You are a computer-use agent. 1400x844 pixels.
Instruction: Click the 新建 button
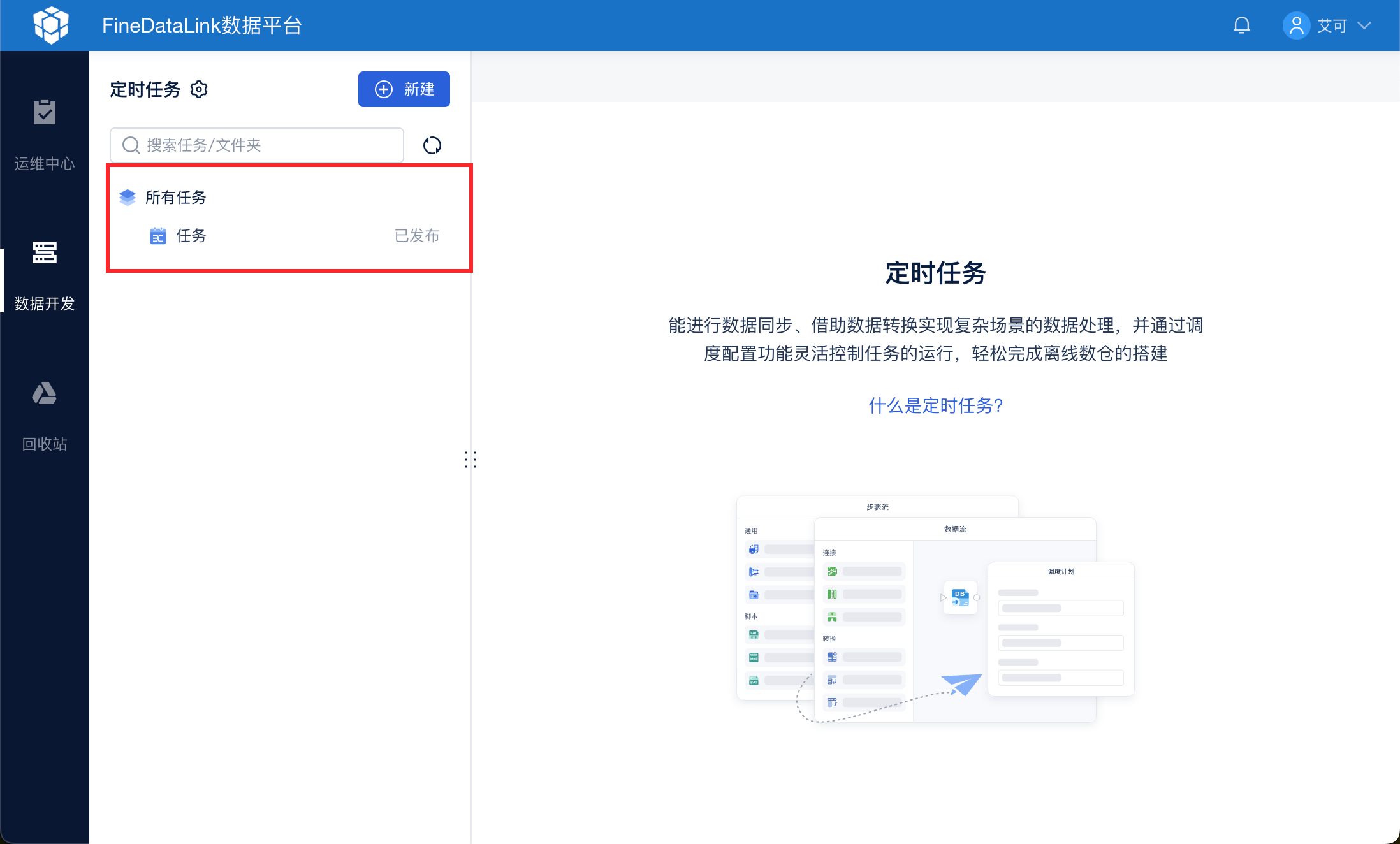click(x=404, y=89)
